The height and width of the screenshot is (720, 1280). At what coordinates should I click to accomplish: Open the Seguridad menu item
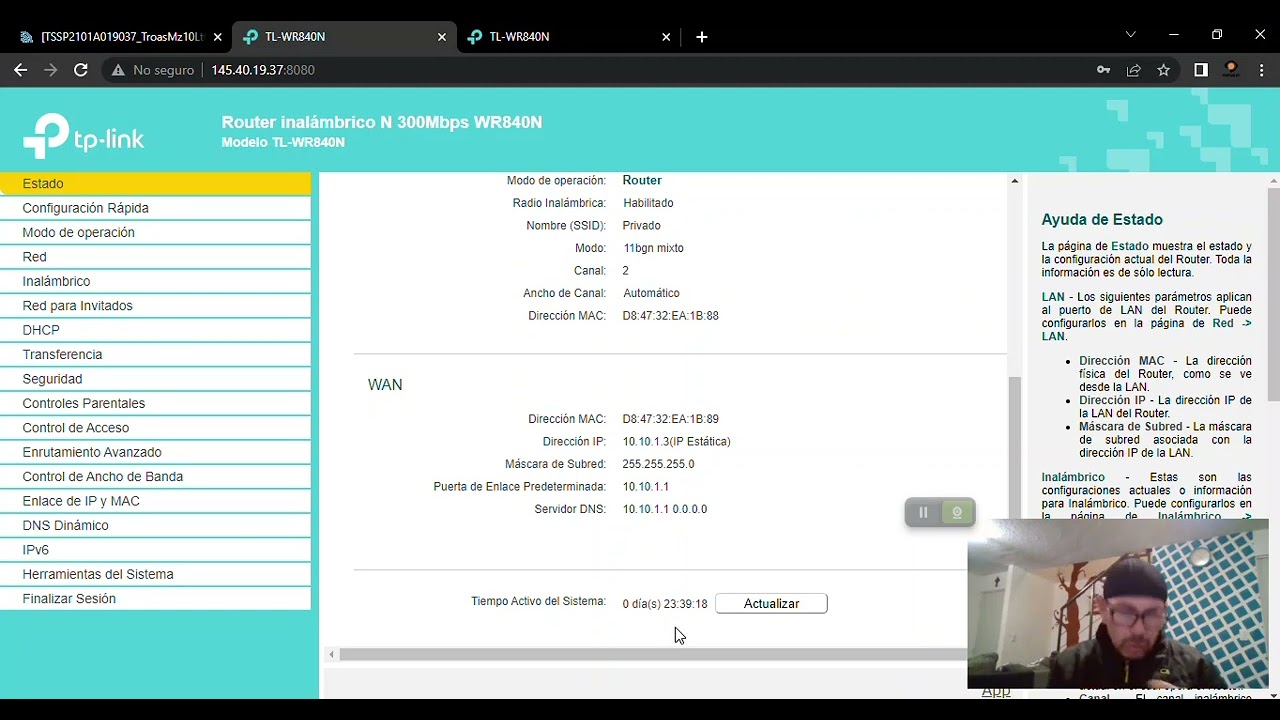[155, 379]
